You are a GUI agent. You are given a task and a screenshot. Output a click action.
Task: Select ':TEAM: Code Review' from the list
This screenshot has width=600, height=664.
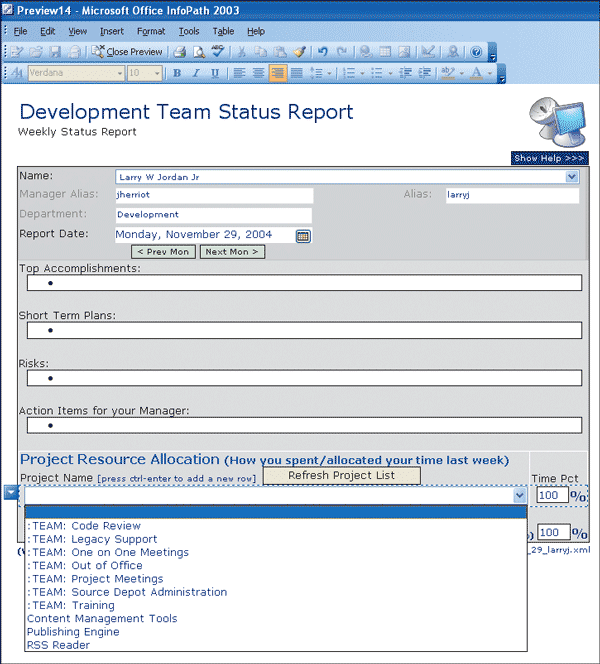(x=276, y=526)
